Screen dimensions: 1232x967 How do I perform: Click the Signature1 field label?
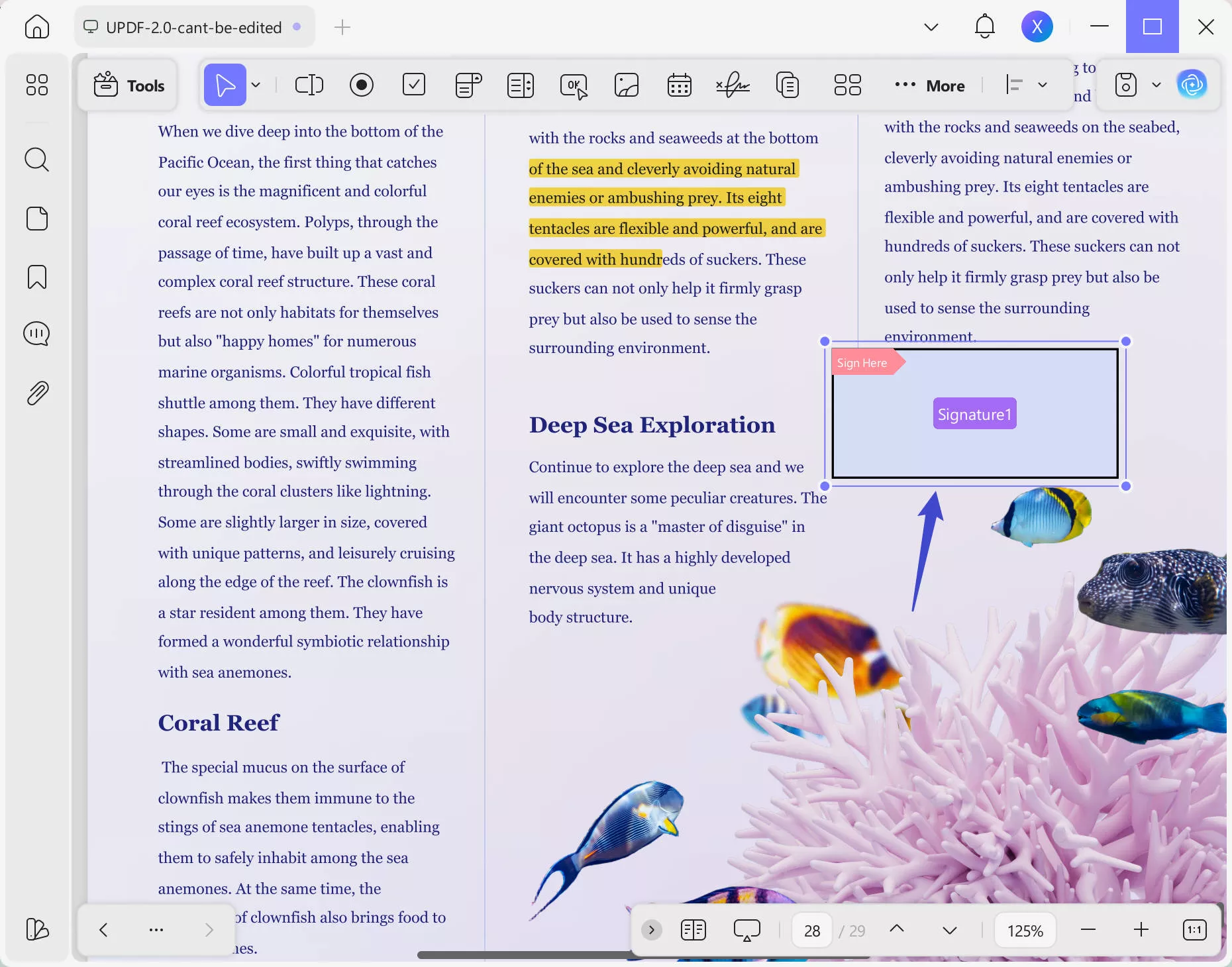[x=974, y=414]
